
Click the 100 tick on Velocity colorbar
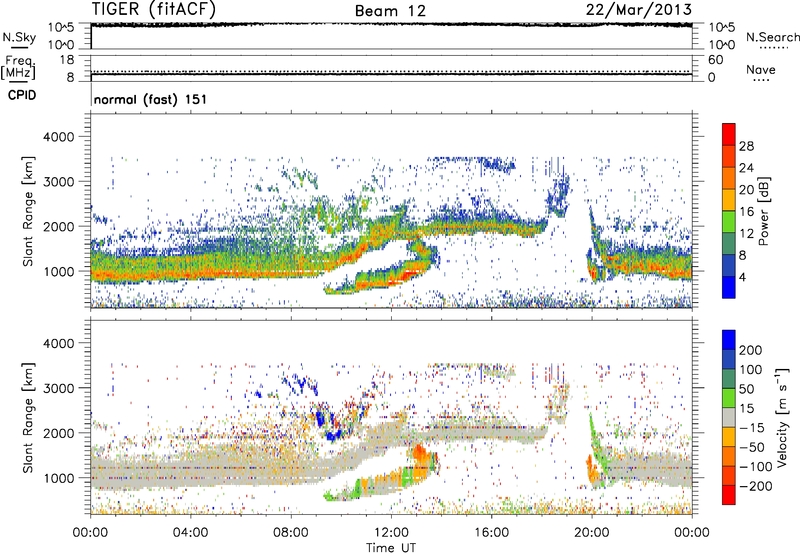pos(751,369)
